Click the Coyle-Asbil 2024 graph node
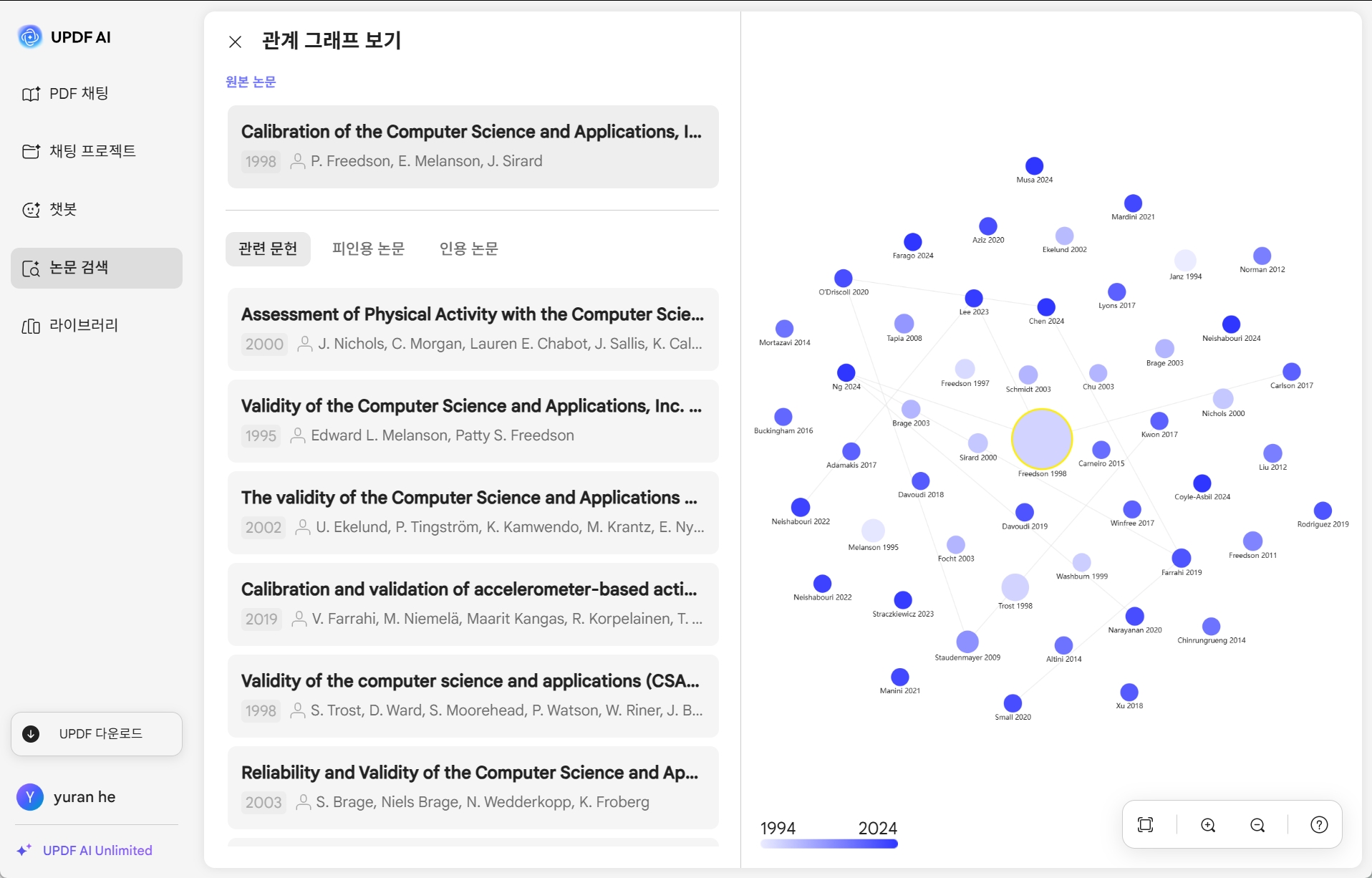 click(x=1202, y=483)
